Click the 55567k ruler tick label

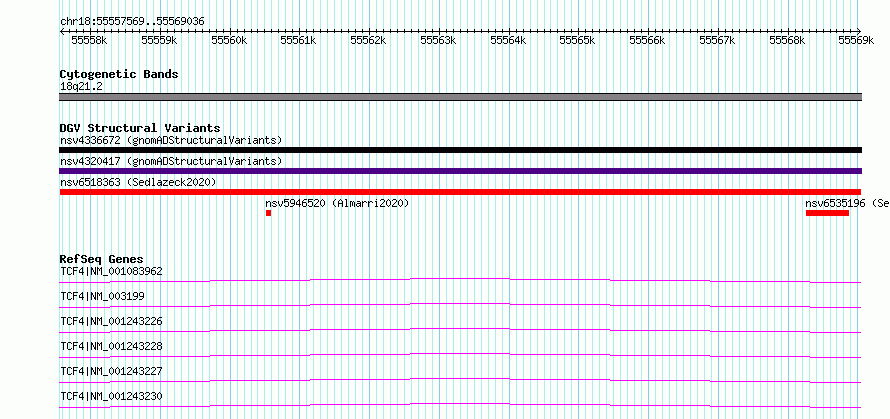click(x=717, y=40)
